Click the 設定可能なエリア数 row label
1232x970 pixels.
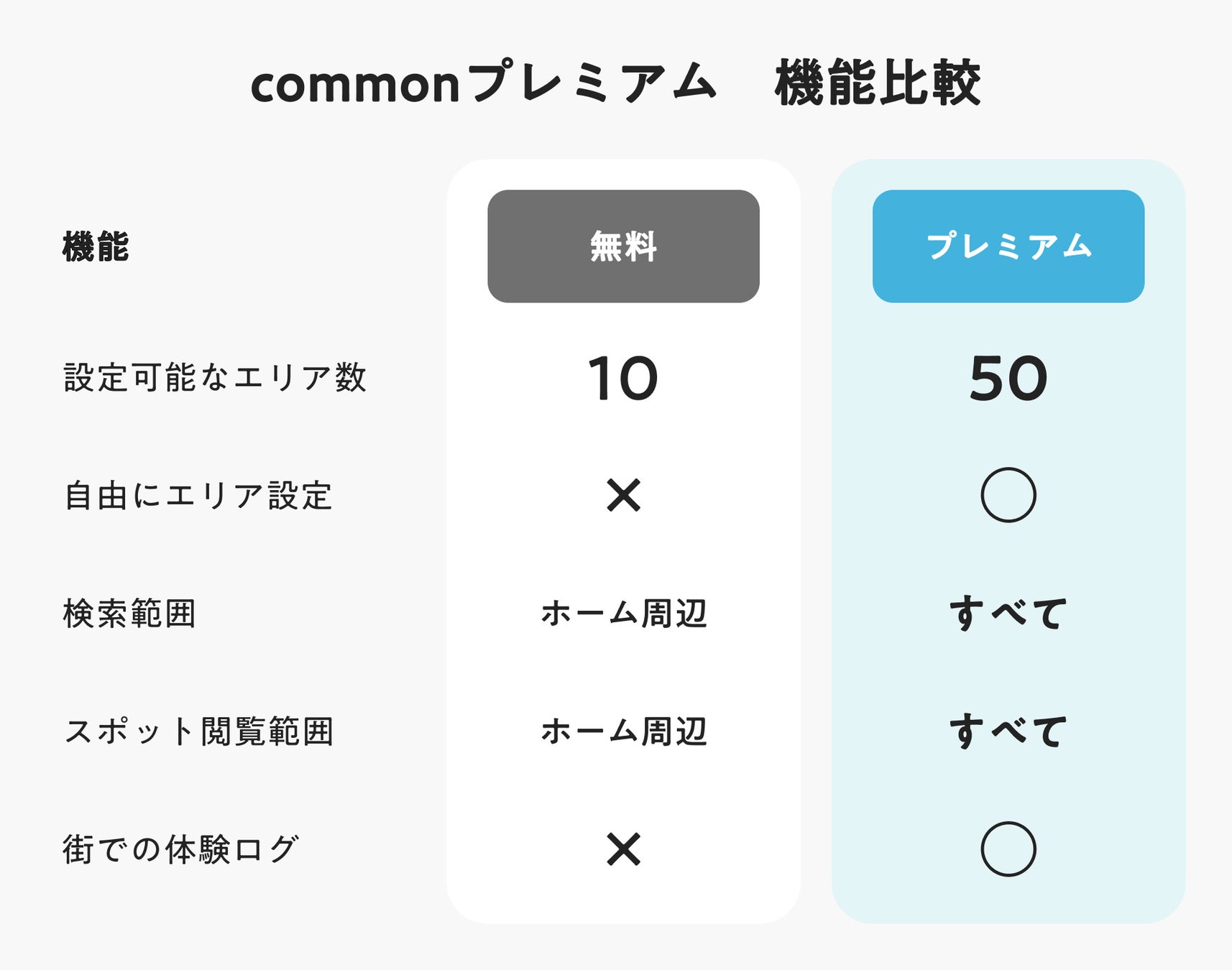(x=215, y=378)
